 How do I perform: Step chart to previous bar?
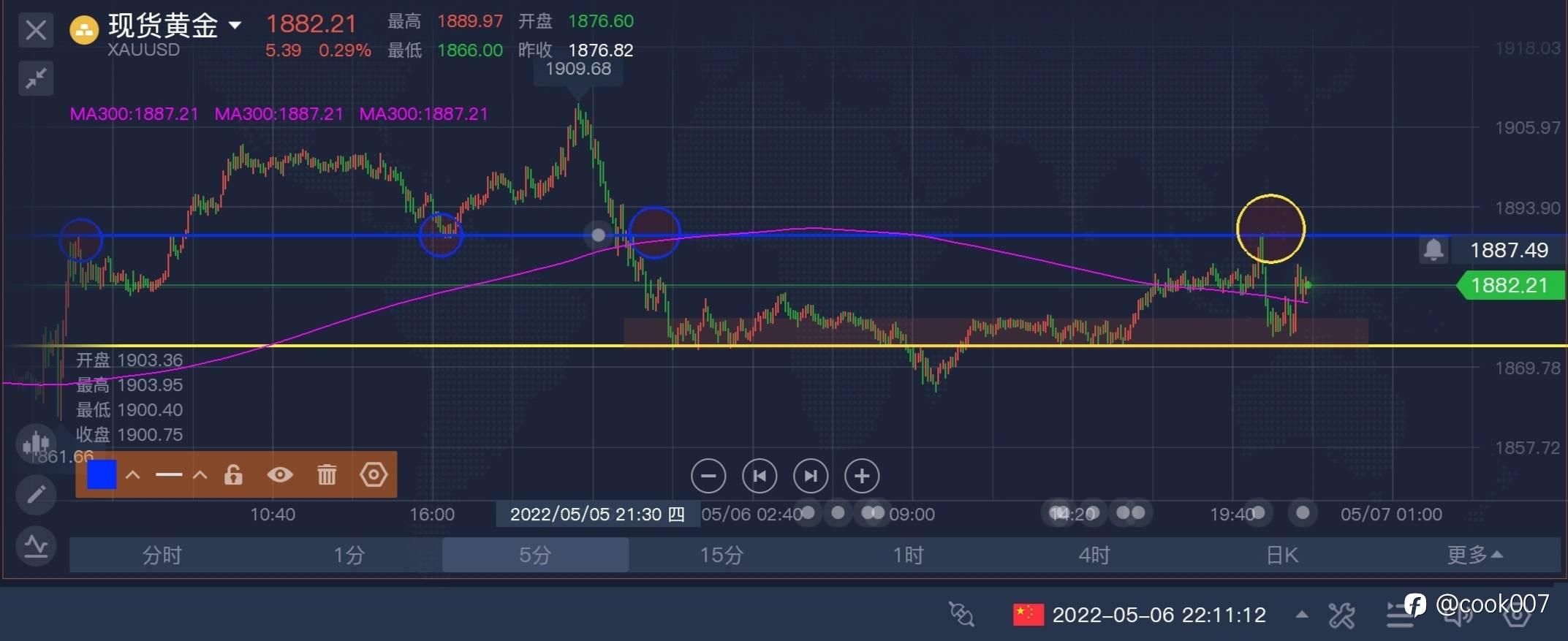(x=760, y=477)
